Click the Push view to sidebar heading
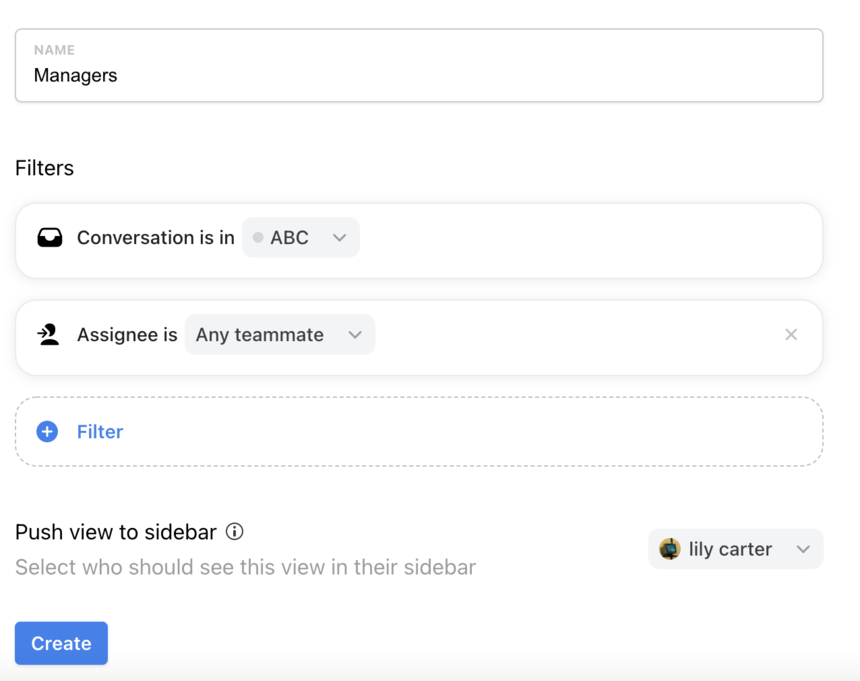Viewport: 860px width, 681px height. [116, 532]
